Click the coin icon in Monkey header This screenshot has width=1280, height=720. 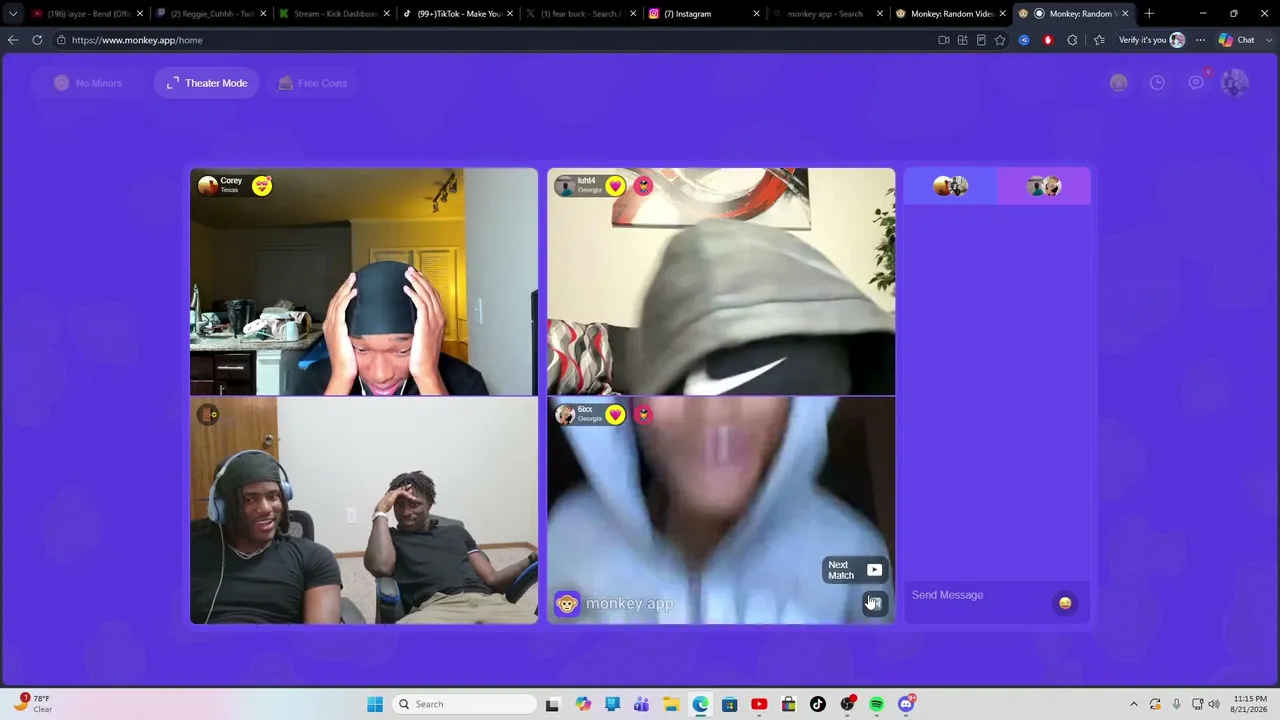point(1119,83)
